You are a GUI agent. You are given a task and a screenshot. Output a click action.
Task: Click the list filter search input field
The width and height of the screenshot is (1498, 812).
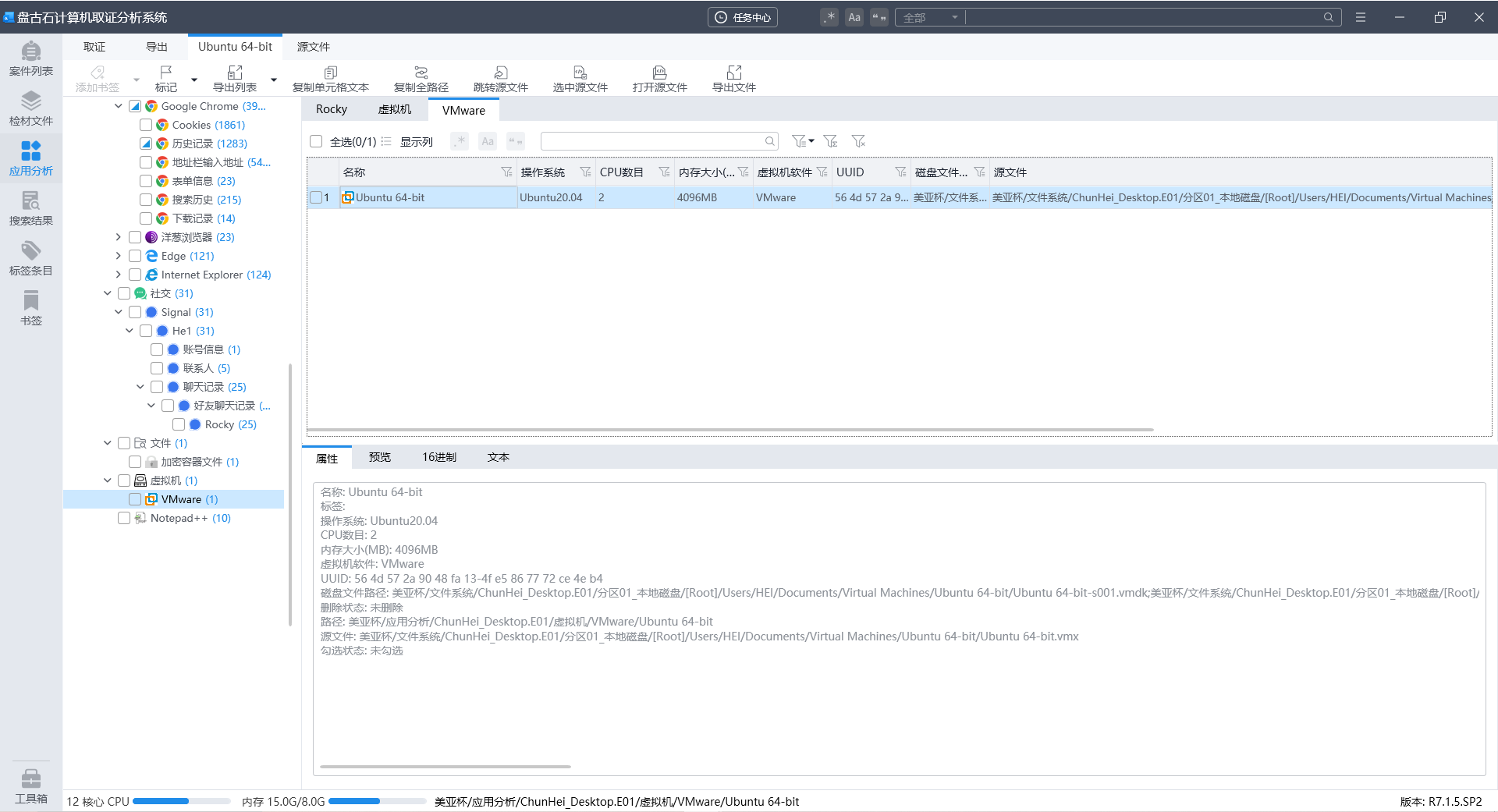pos(651,141)
